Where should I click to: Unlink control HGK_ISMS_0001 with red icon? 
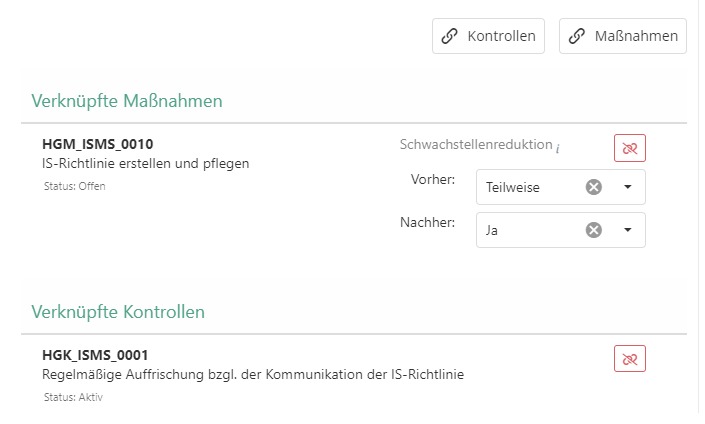click(x=630, y=359)
